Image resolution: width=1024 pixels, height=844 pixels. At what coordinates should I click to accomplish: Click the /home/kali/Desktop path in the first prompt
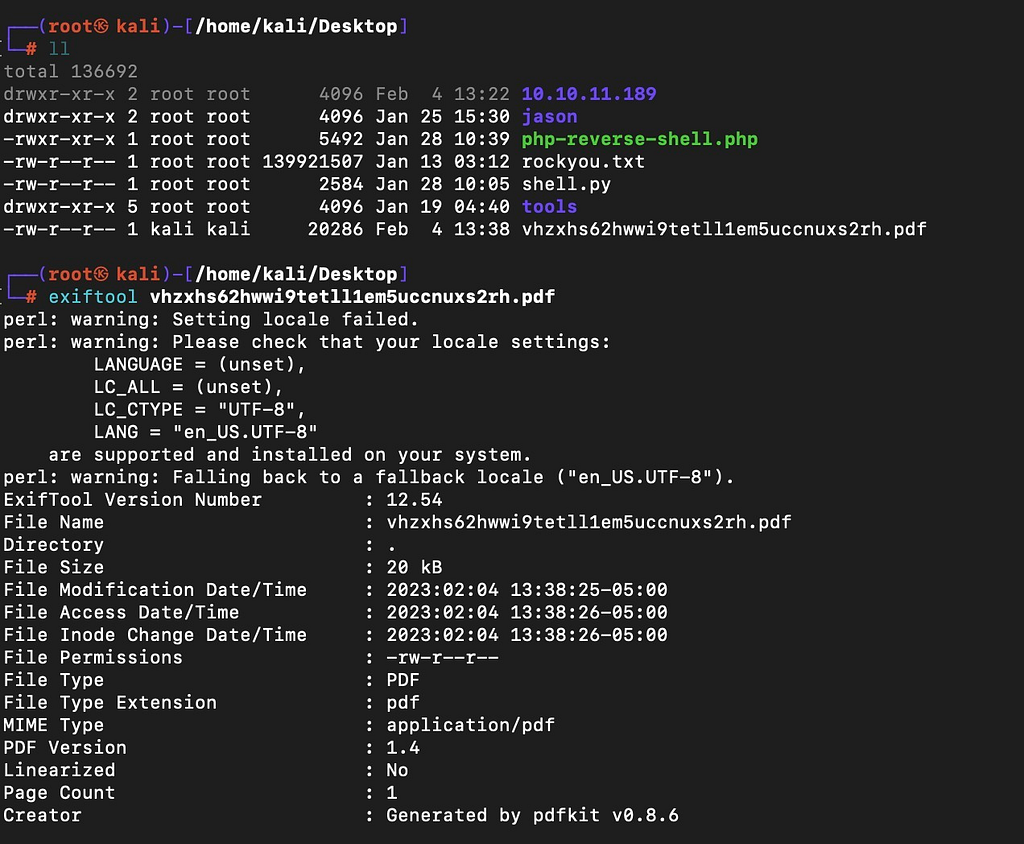point(296,26)
